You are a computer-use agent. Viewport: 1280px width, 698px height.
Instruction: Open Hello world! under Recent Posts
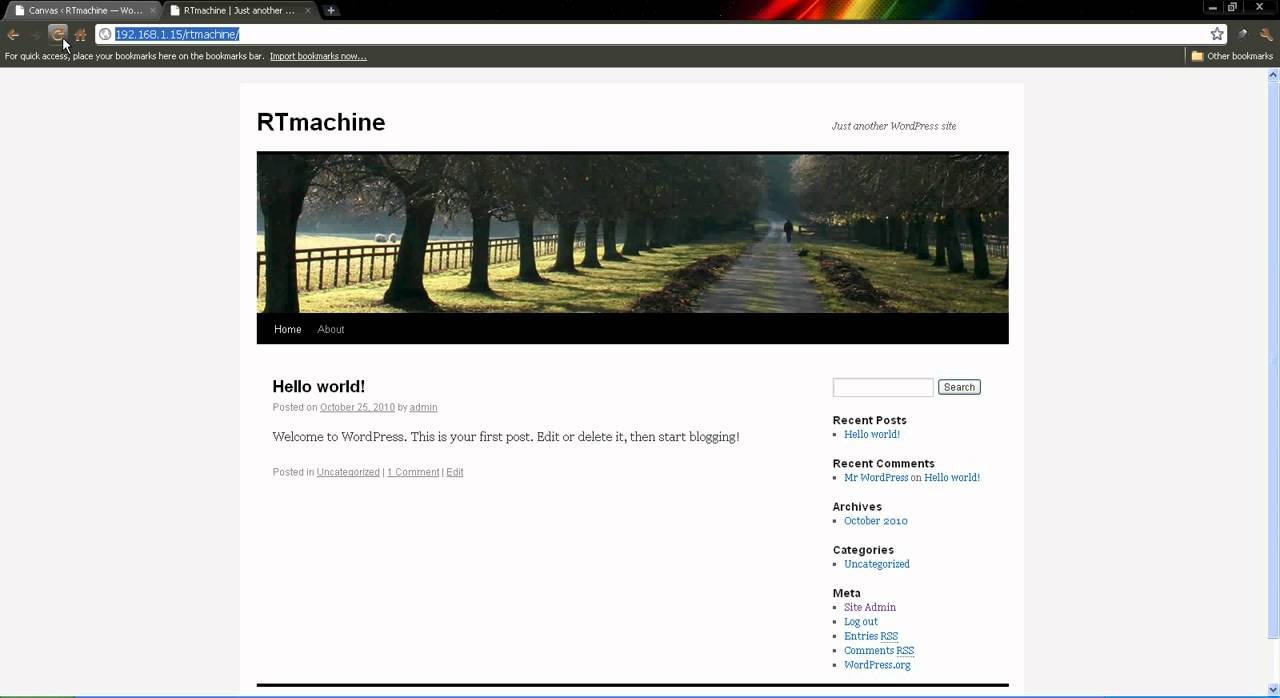pos(872,434)
